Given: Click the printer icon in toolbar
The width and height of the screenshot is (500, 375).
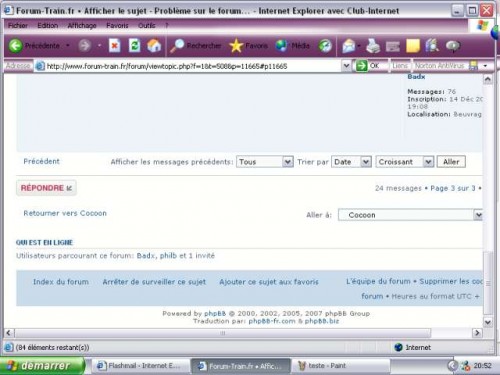Looking at the screenshot, I should coord(373,46).
